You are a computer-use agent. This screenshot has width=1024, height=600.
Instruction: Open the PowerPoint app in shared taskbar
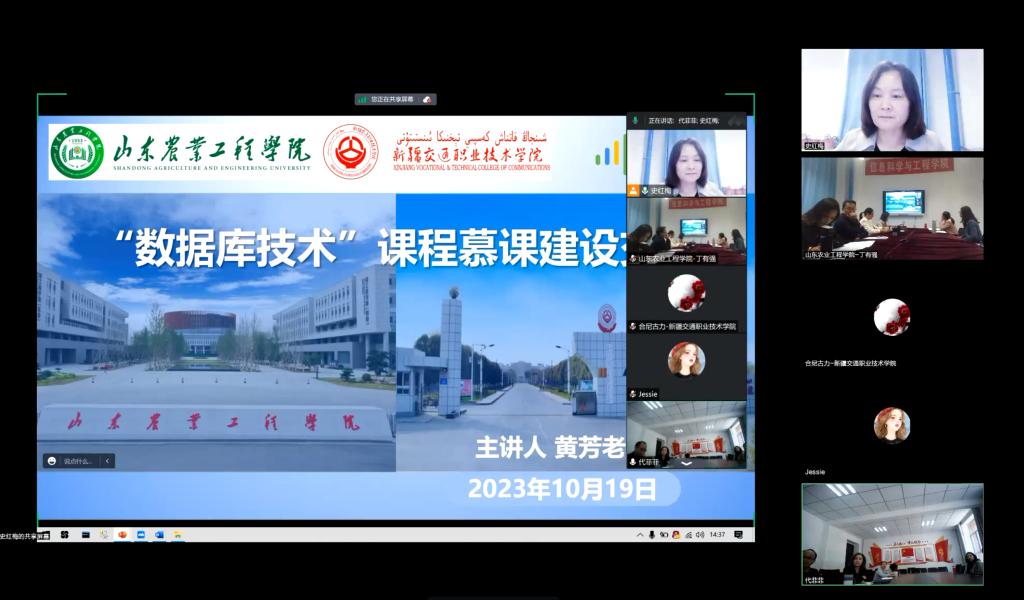coord(122,535)
